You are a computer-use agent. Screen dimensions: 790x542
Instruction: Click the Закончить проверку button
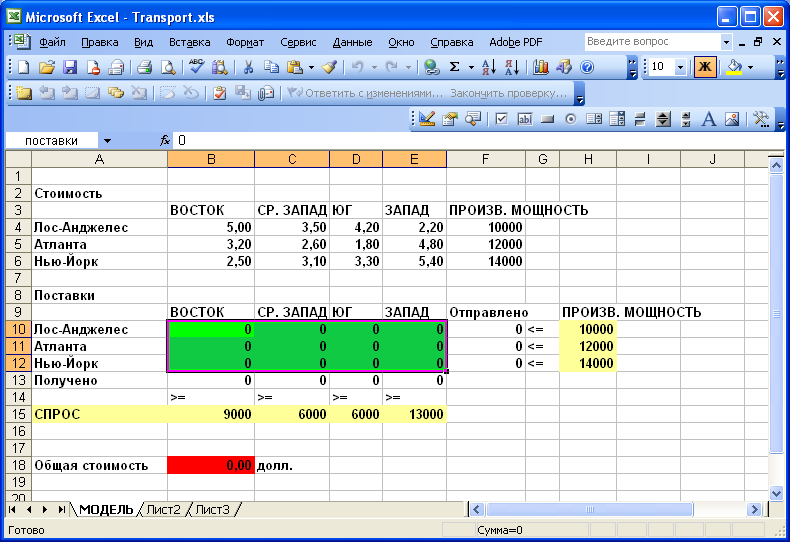(508, 93)
